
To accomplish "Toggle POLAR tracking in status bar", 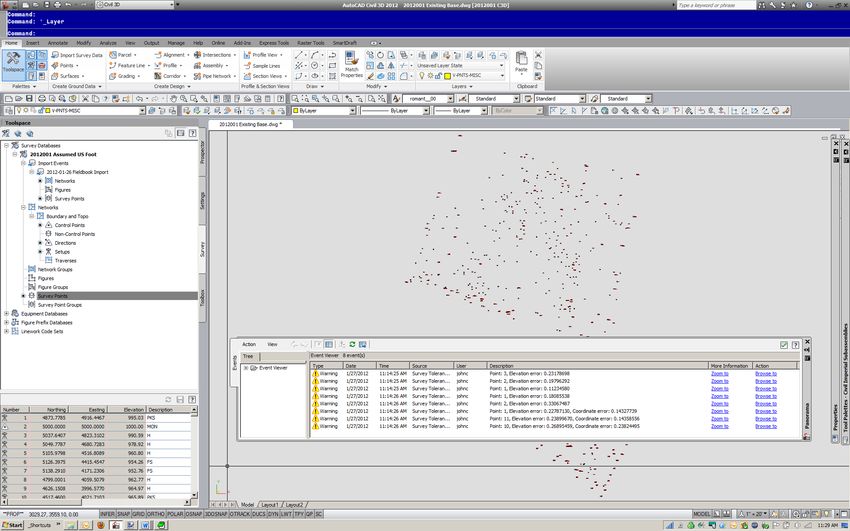I will pyautogui.click(x=175, y=514).
